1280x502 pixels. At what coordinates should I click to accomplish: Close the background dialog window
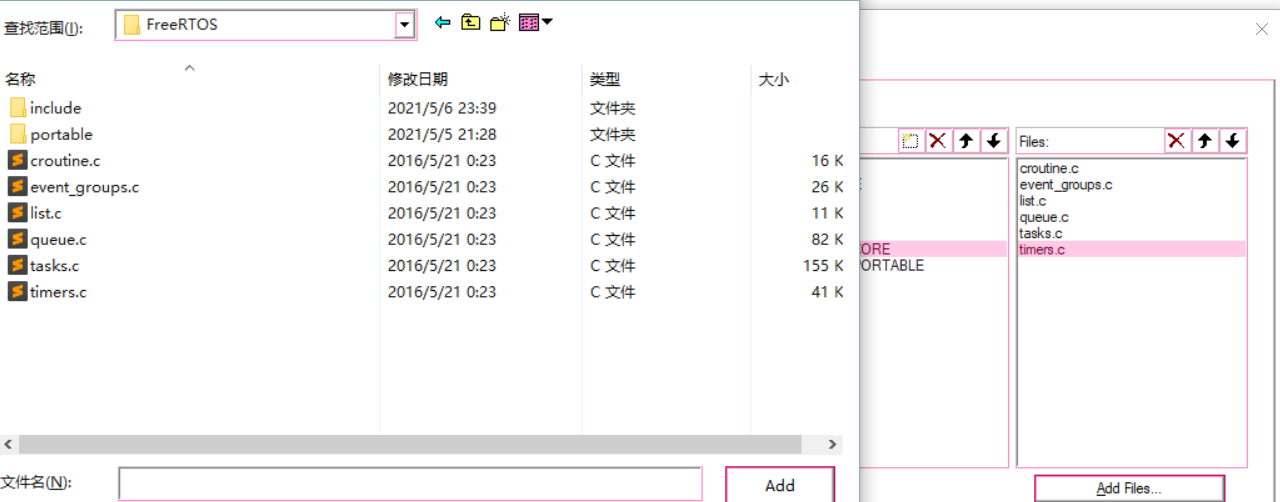point(1262,29)
